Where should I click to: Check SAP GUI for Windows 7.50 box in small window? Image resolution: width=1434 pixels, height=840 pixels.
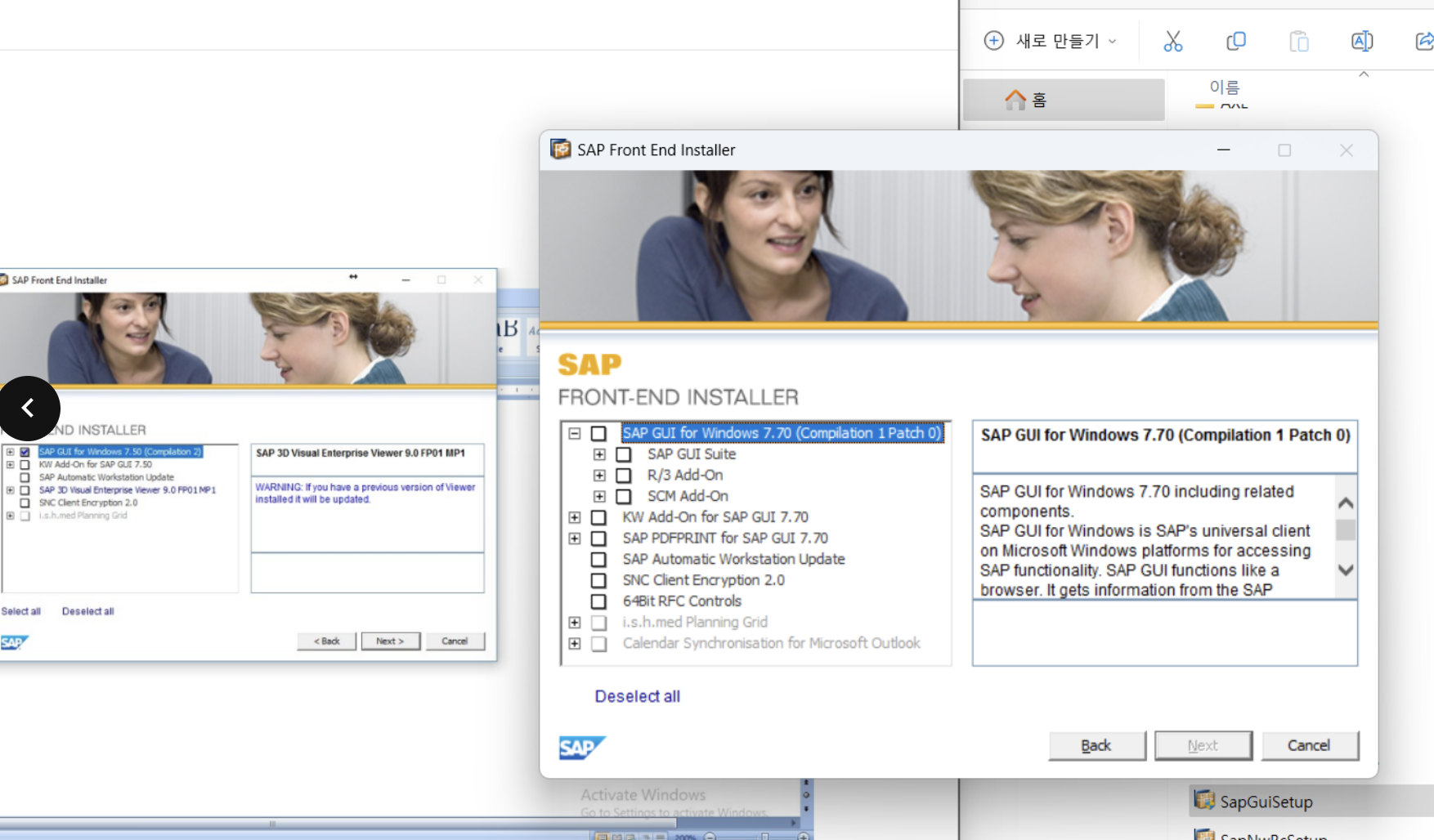25,452
